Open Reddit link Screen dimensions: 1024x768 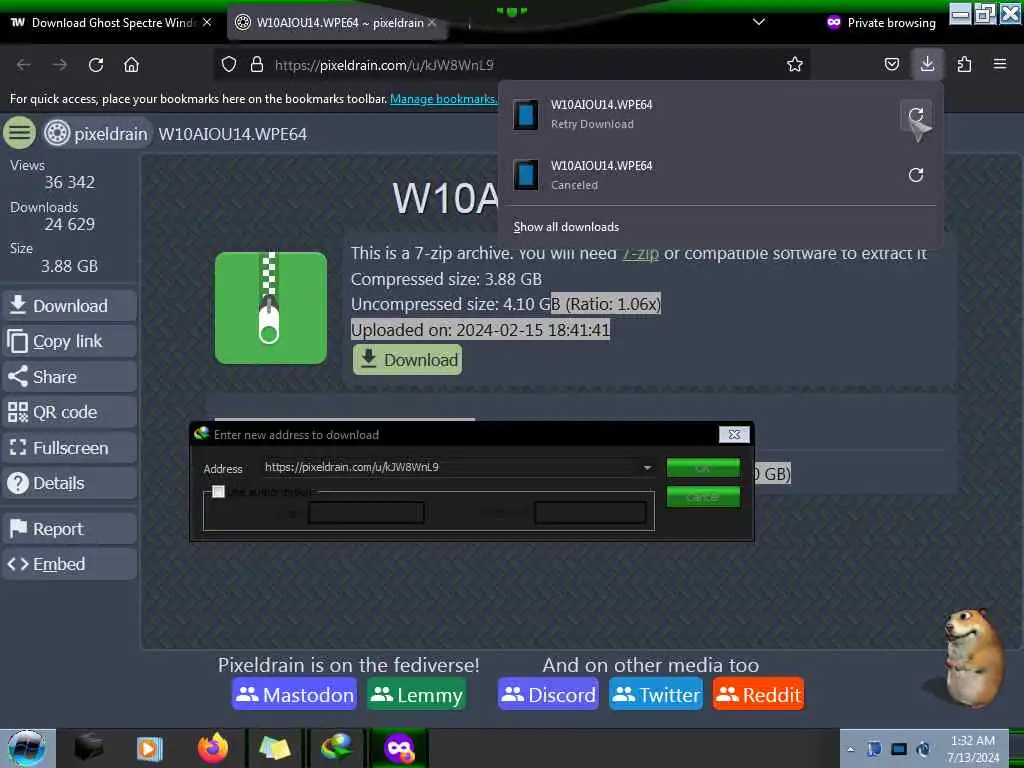pyautogui.click(x=758, y=694)
